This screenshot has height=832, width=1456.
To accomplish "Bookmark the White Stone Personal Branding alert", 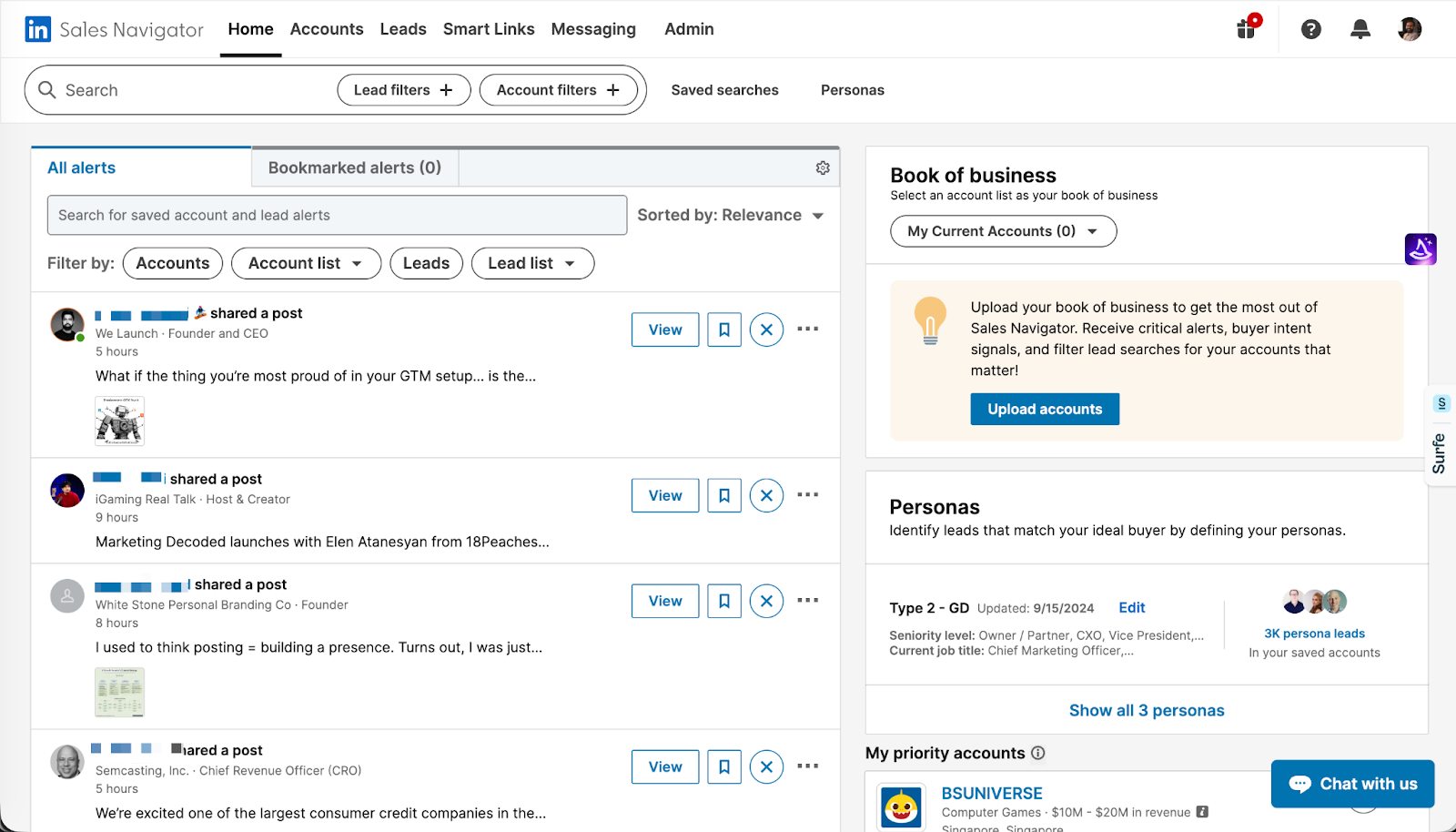I will 724,601.
